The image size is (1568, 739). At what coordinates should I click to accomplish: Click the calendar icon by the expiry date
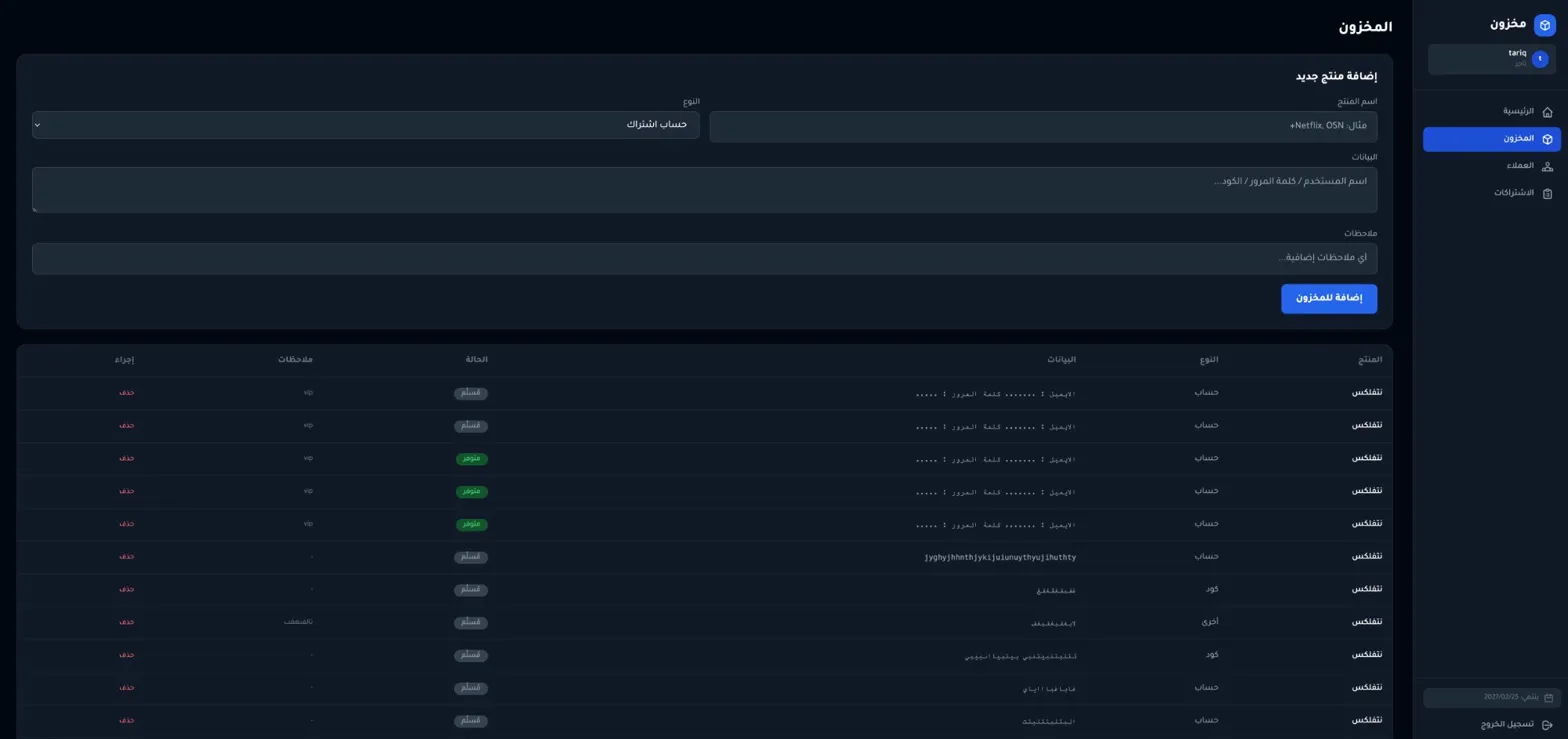coord(1548,697)
